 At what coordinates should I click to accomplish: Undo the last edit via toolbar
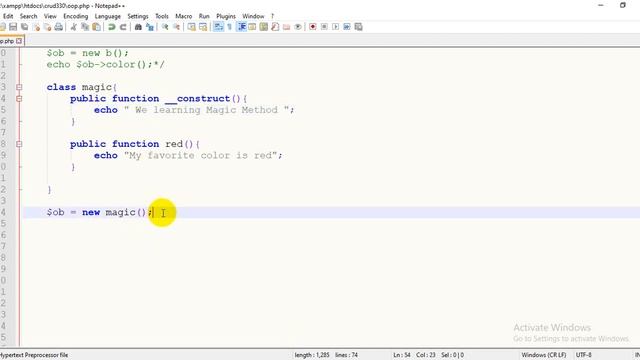[x=111, y=27]
